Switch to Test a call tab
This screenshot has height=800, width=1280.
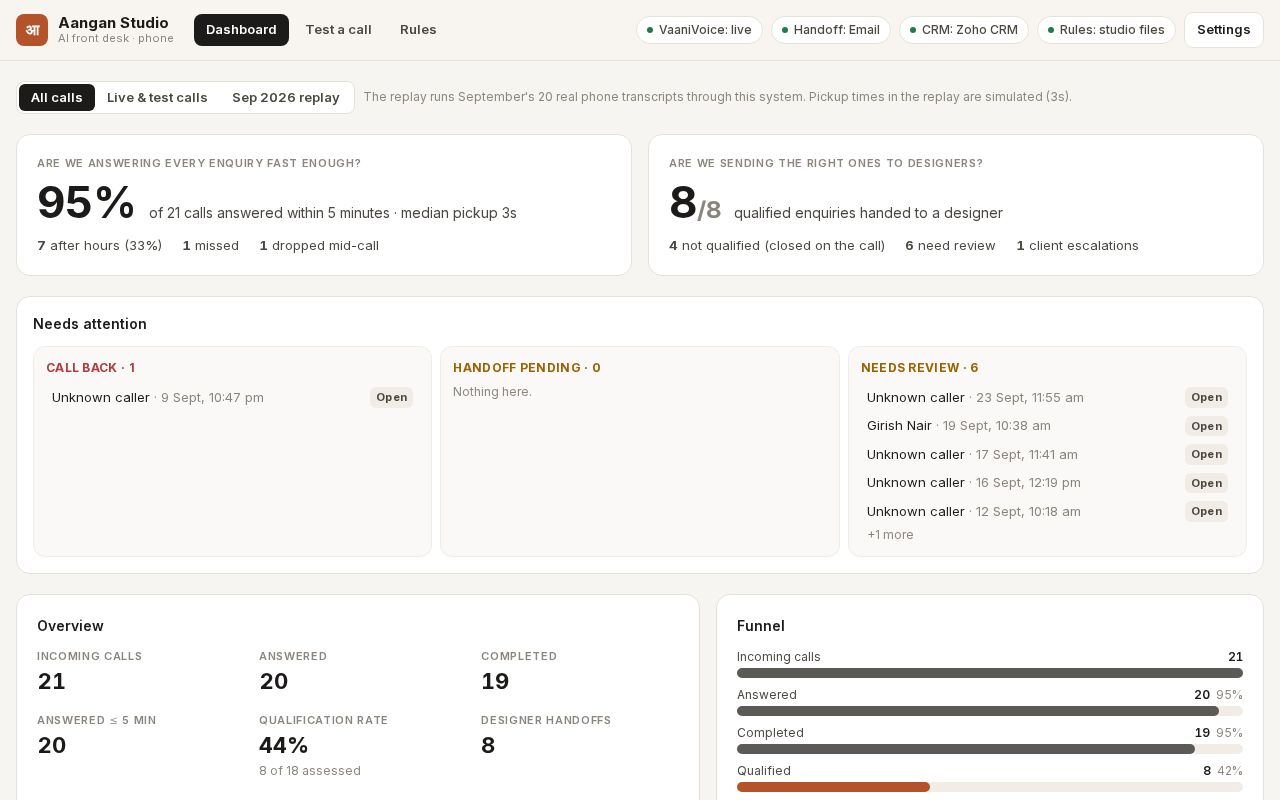(x=338, y=30)
